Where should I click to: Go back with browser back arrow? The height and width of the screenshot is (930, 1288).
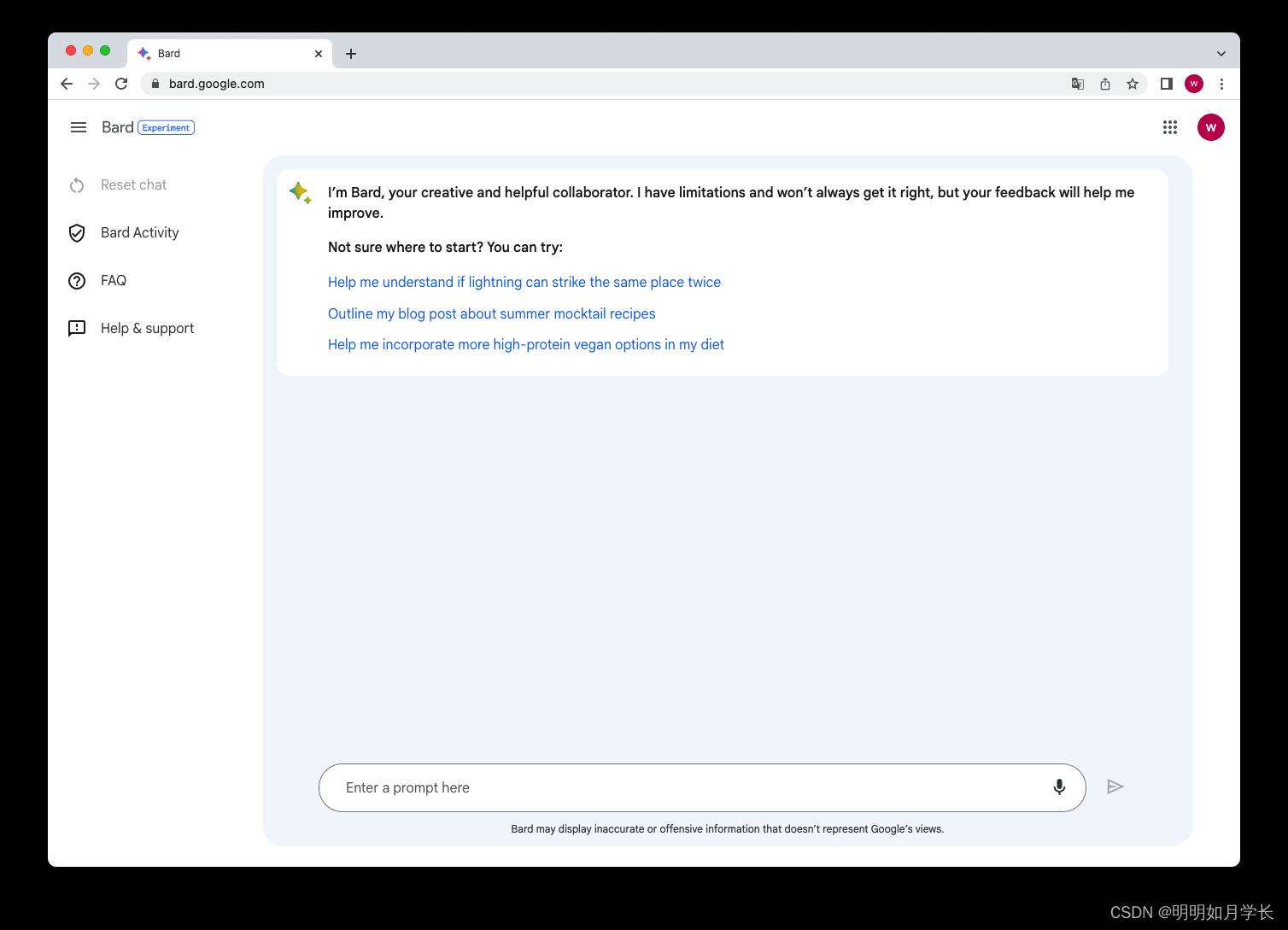tap(67, 84)
